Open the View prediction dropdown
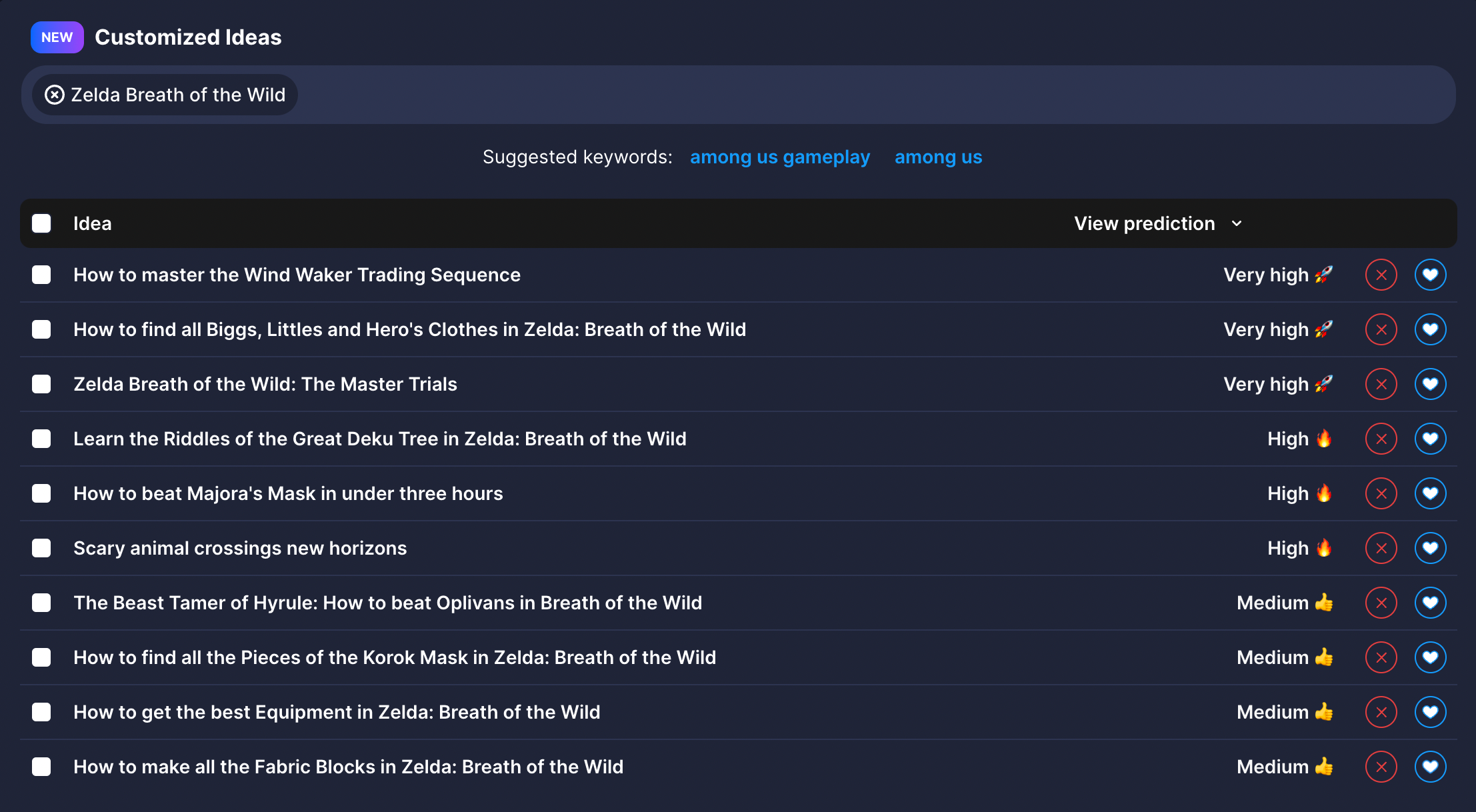This screenshot has height=812, width=1476. 1158,223
